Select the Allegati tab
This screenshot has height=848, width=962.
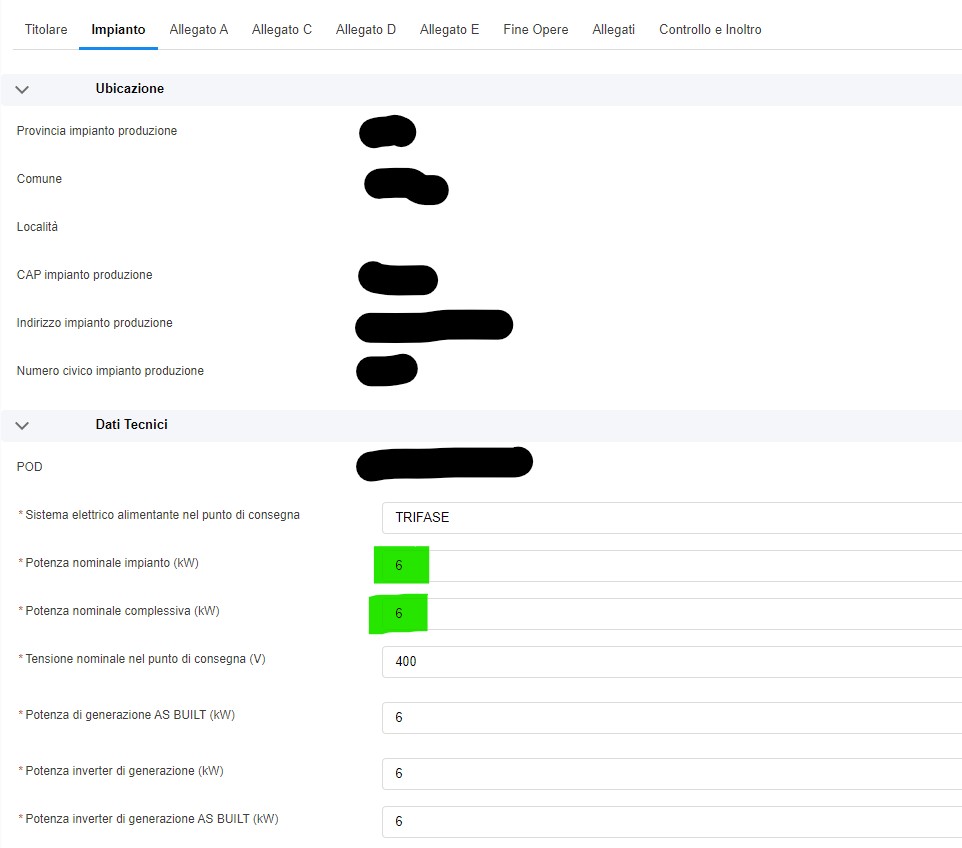(x=613, y=30)
